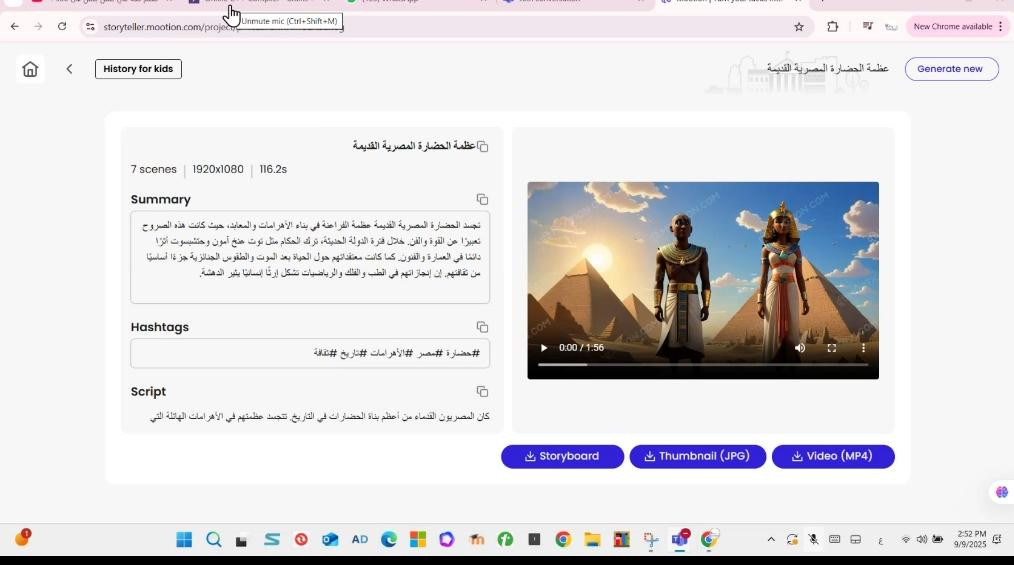The width and height of the screenshot is (1014, 565).
Task: Click the home icon
Action: tap(30, 69)
